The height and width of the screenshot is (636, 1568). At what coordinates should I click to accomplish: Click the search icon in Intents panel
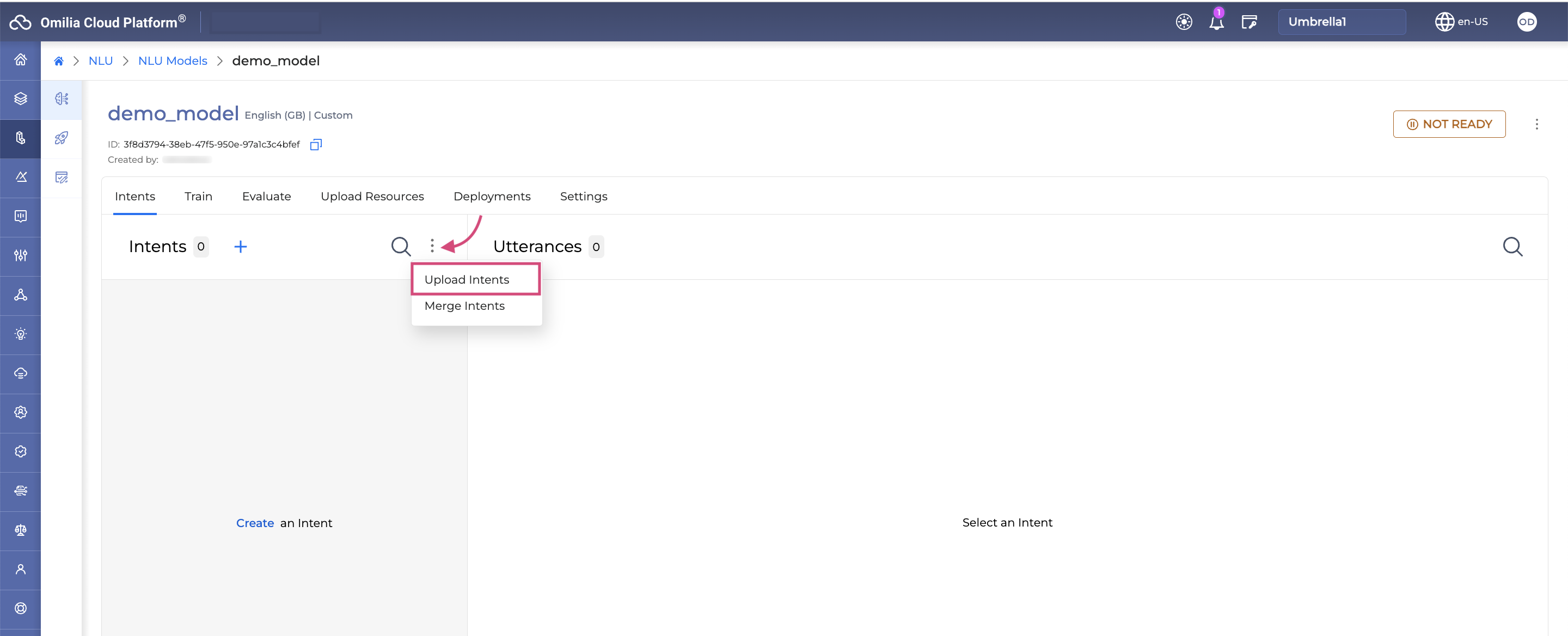[x=400, y=246]
